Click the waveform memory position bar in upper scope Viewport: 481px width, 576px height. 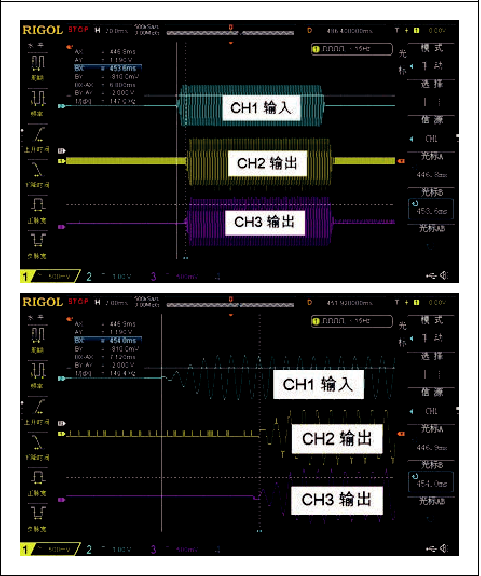pyautogui.click(x=230, y=33)
